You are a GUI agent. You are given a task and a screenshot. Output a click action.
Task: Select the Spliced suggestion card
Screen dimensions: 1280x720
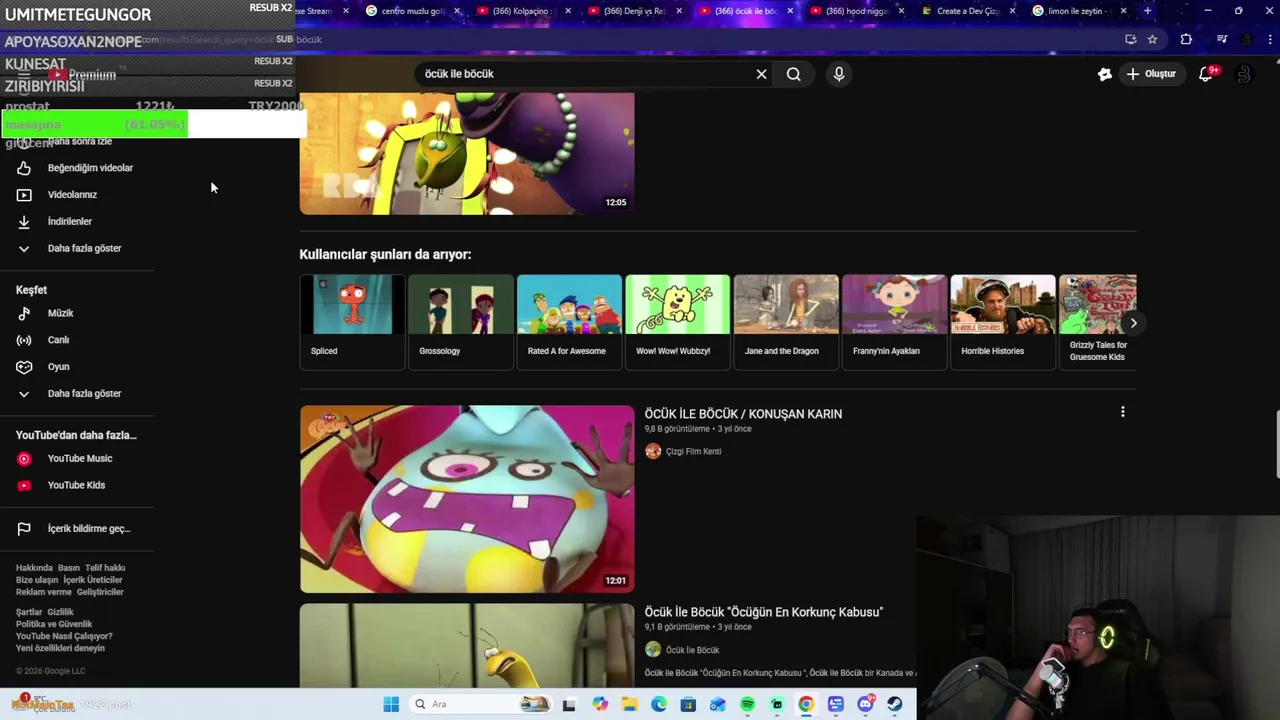pyautogui.click(x=352, y=322)
